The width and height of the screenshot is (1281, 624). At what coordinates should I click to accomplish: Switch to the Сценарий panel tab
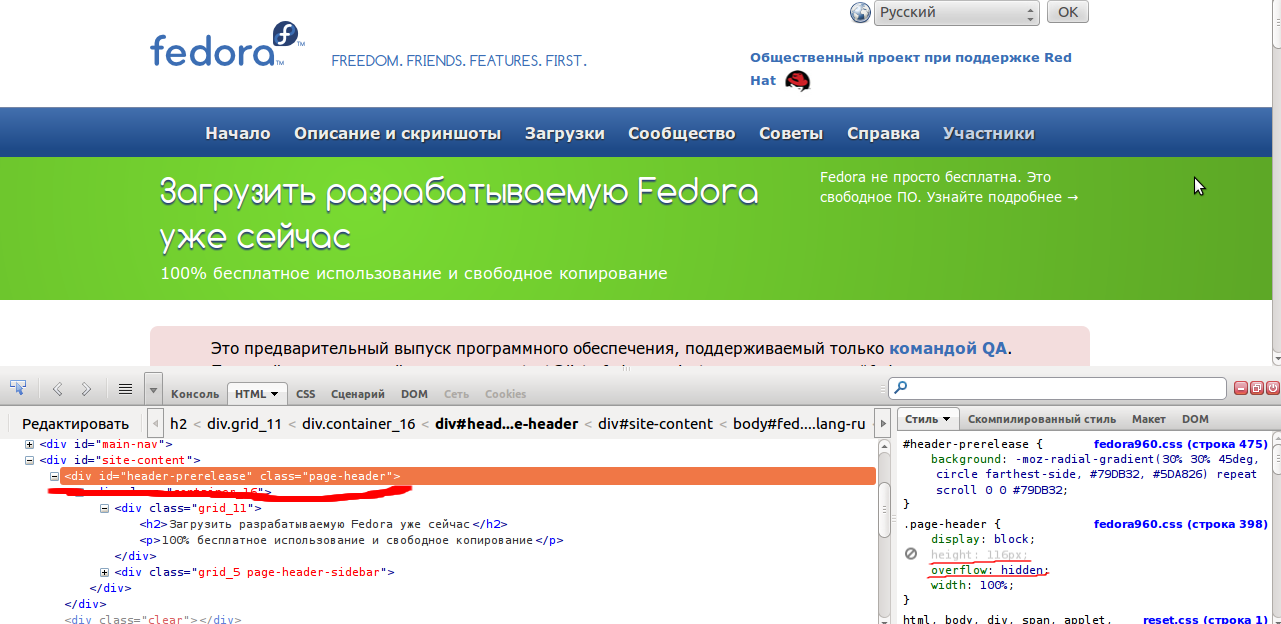tap(358, 394)
